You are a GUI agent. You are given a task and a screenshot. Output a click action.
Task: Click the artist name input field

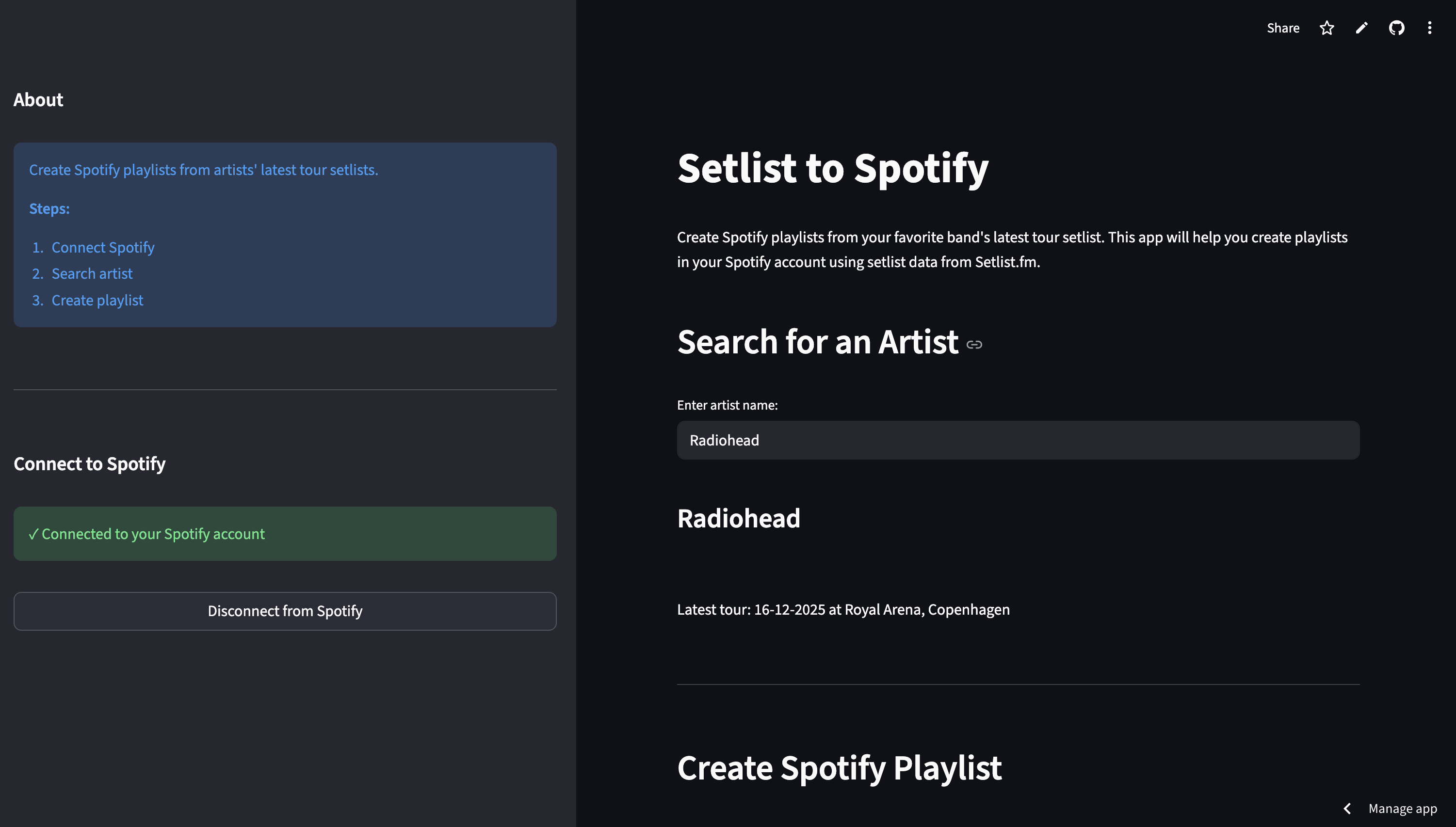[x=1017, y=440]
